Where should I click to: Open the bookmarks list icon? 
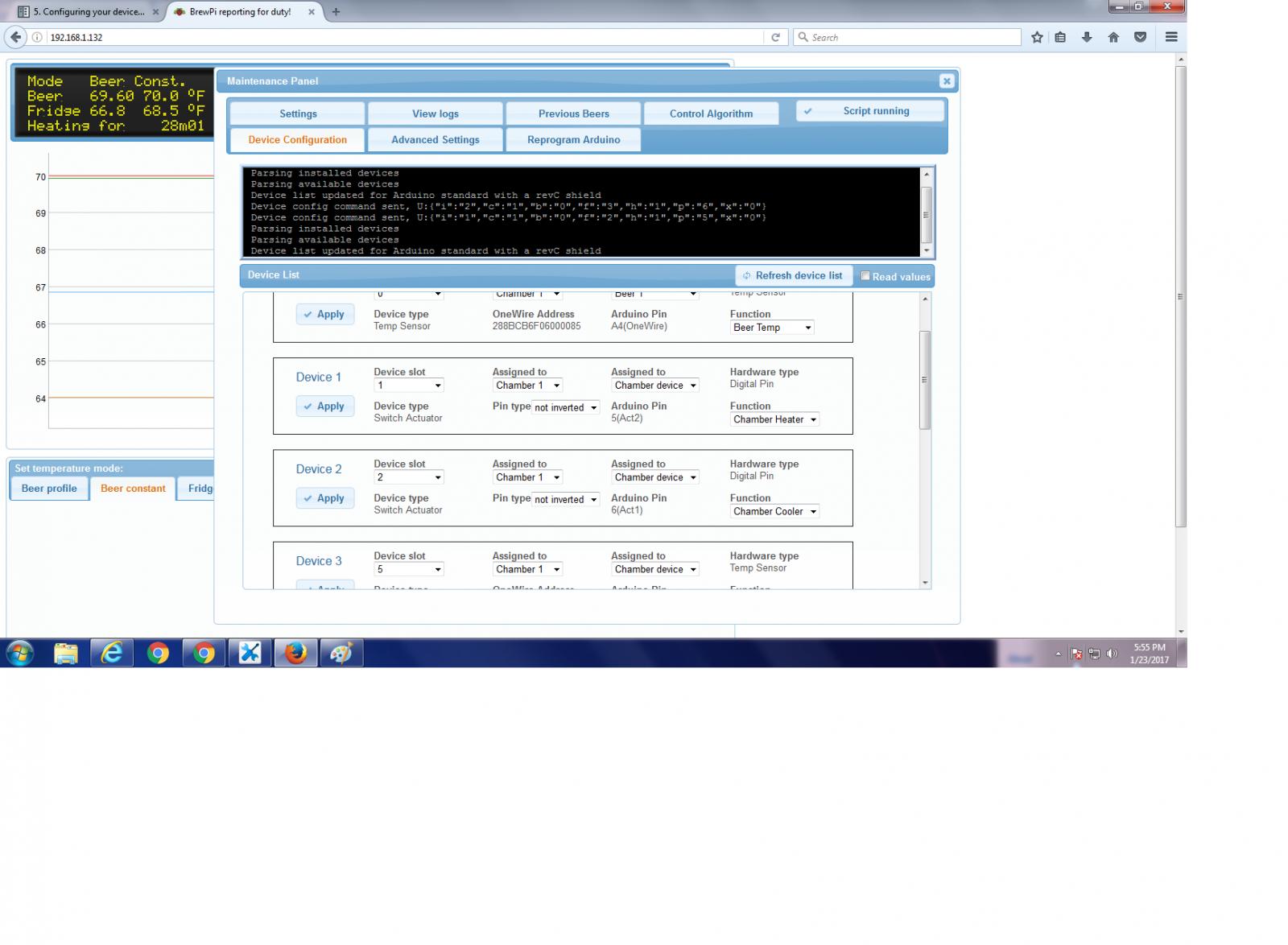[1060, 37]
